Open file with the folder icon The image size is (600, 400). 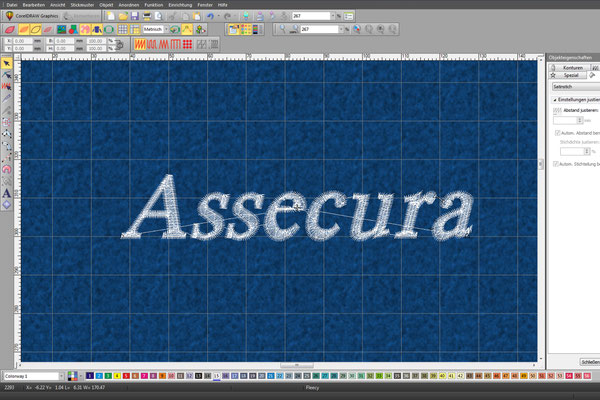(123, 16)
